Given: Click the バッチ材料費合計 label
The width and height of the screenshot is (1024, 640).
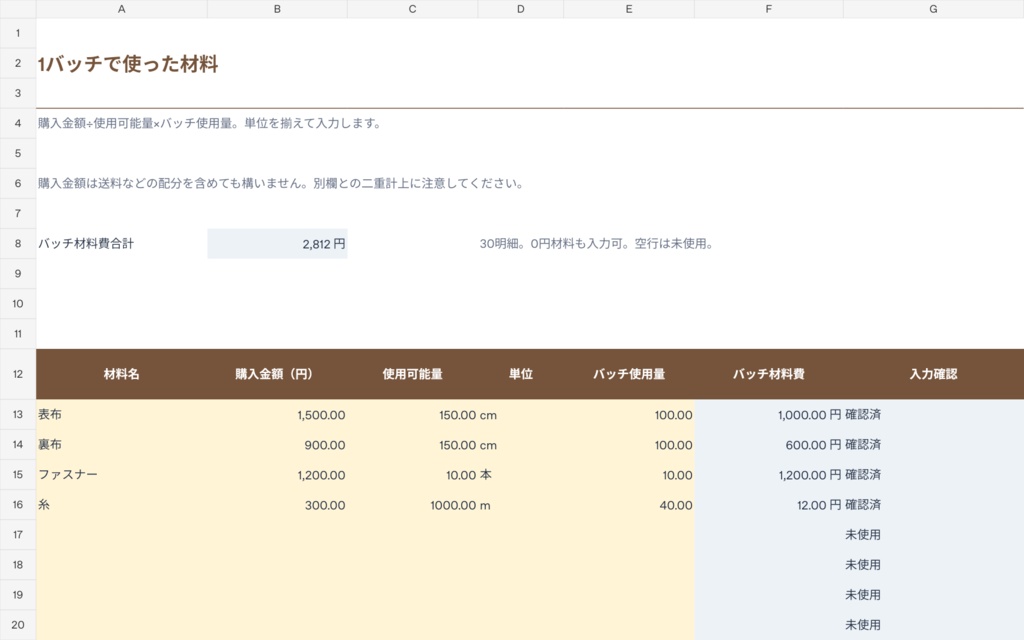Looking at the screenshot, I should pyautogui.click(x=86, y=244).
